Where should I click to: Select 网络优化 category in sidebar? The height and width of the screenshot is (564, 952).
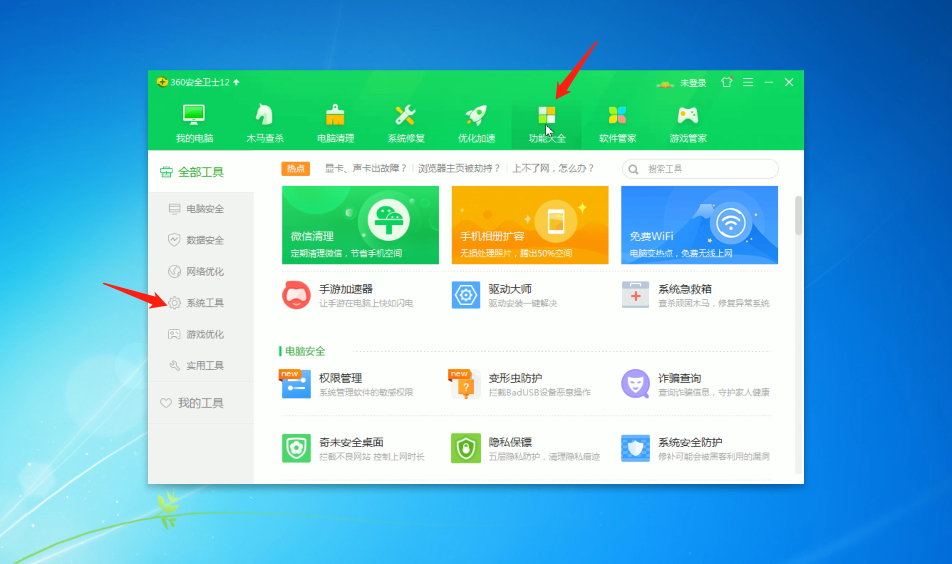[x=201, y=271]
